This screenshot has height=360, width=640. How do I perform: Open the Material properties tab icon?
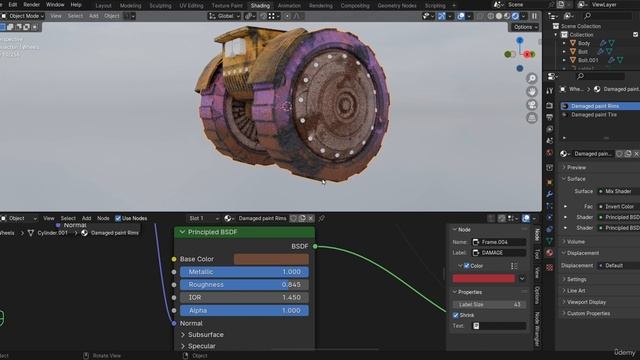click(x=550, y=253)
